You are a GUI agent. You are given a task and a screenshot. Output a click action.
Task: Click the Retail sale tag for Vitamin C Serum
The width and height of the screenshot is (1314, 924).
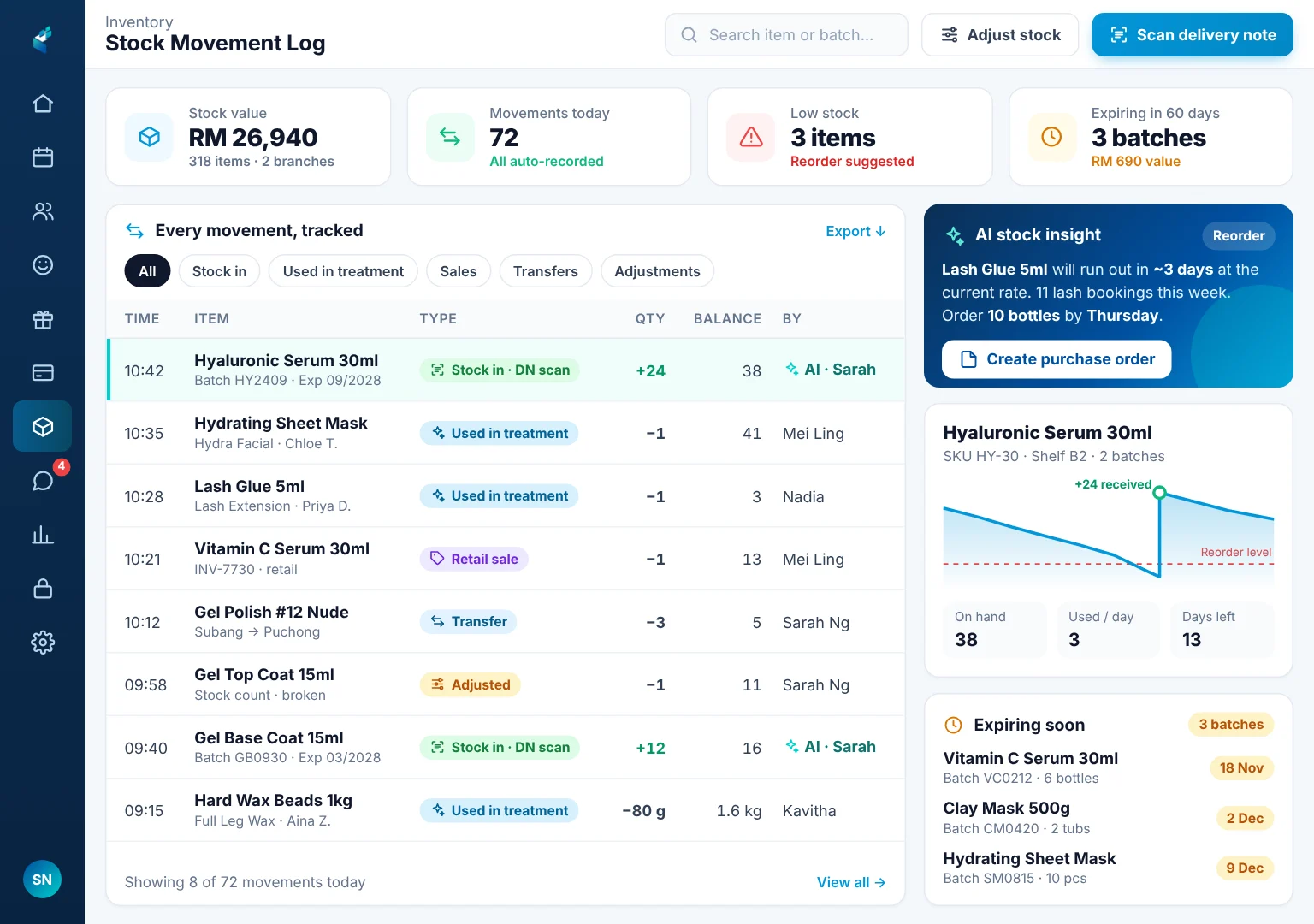point(474,559)
